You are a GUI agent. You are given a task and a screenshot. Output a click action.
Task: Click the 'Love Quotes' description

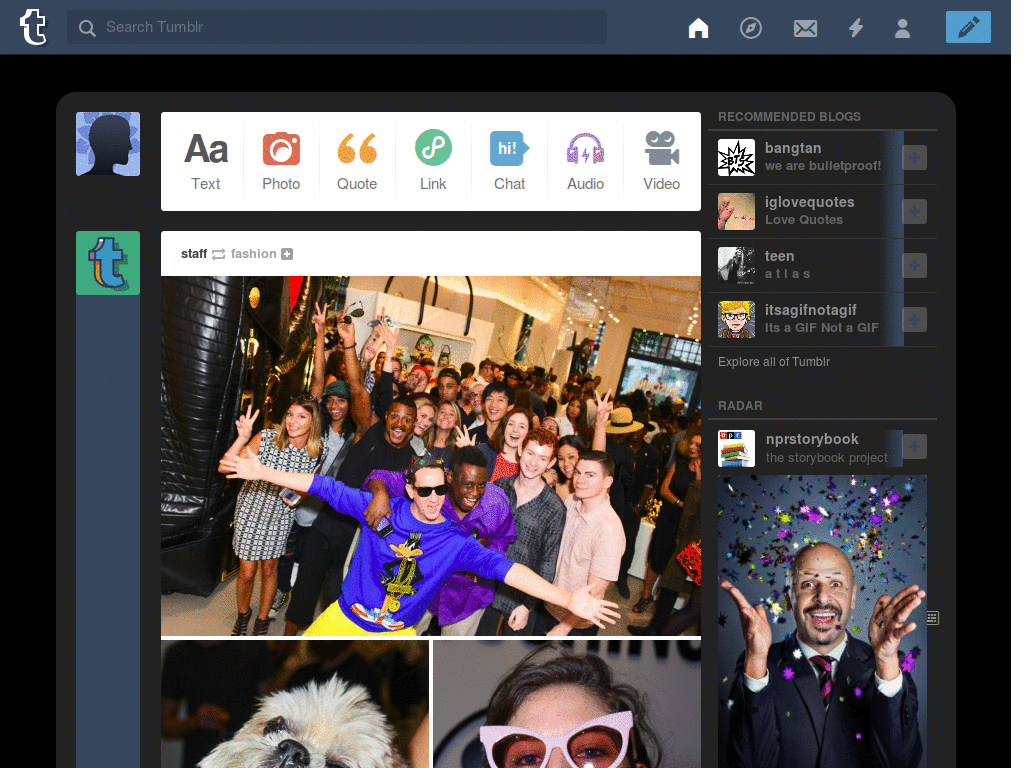coord(804,220)
